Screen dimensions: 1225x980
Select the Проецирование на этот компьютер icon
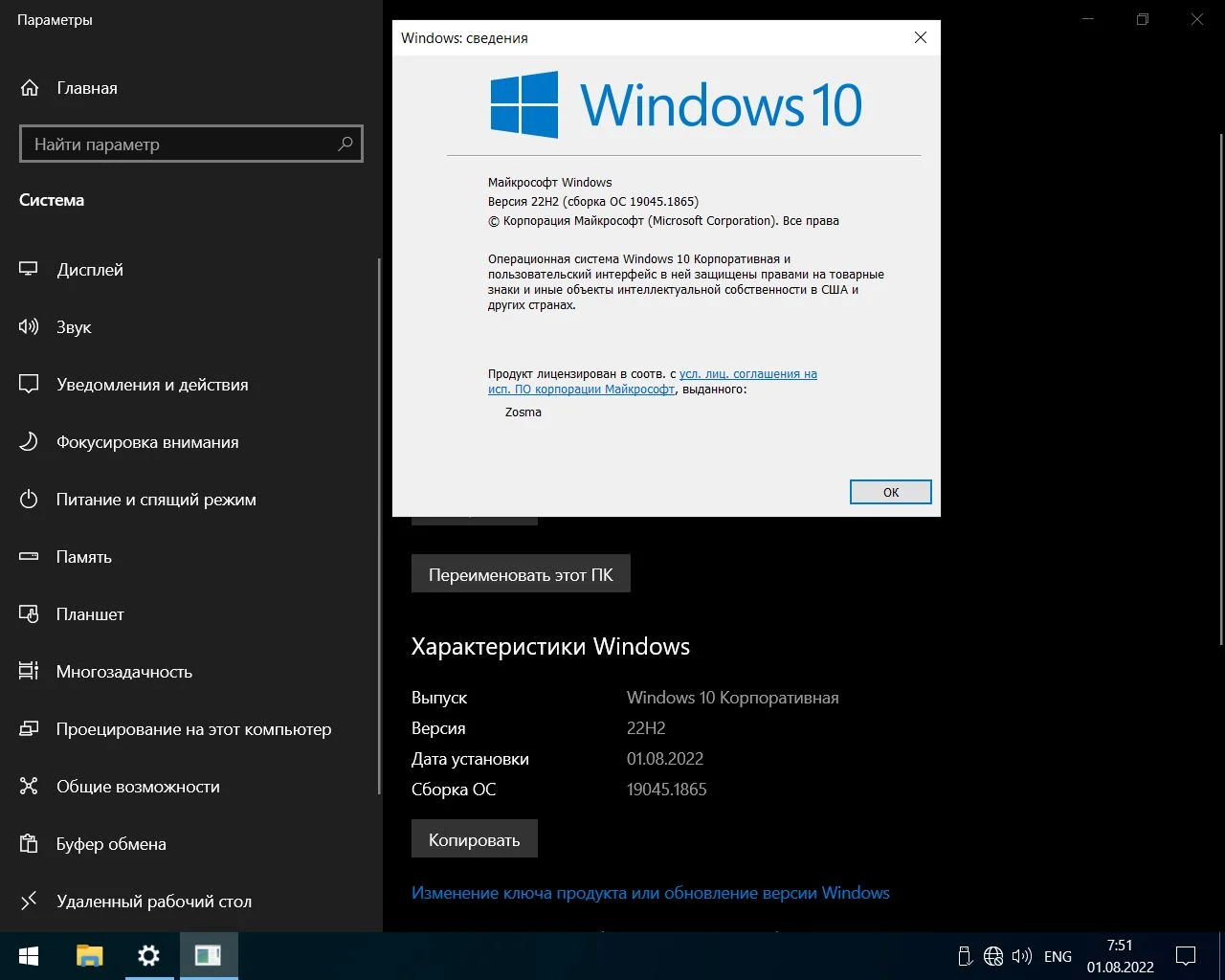coord(29,729)
